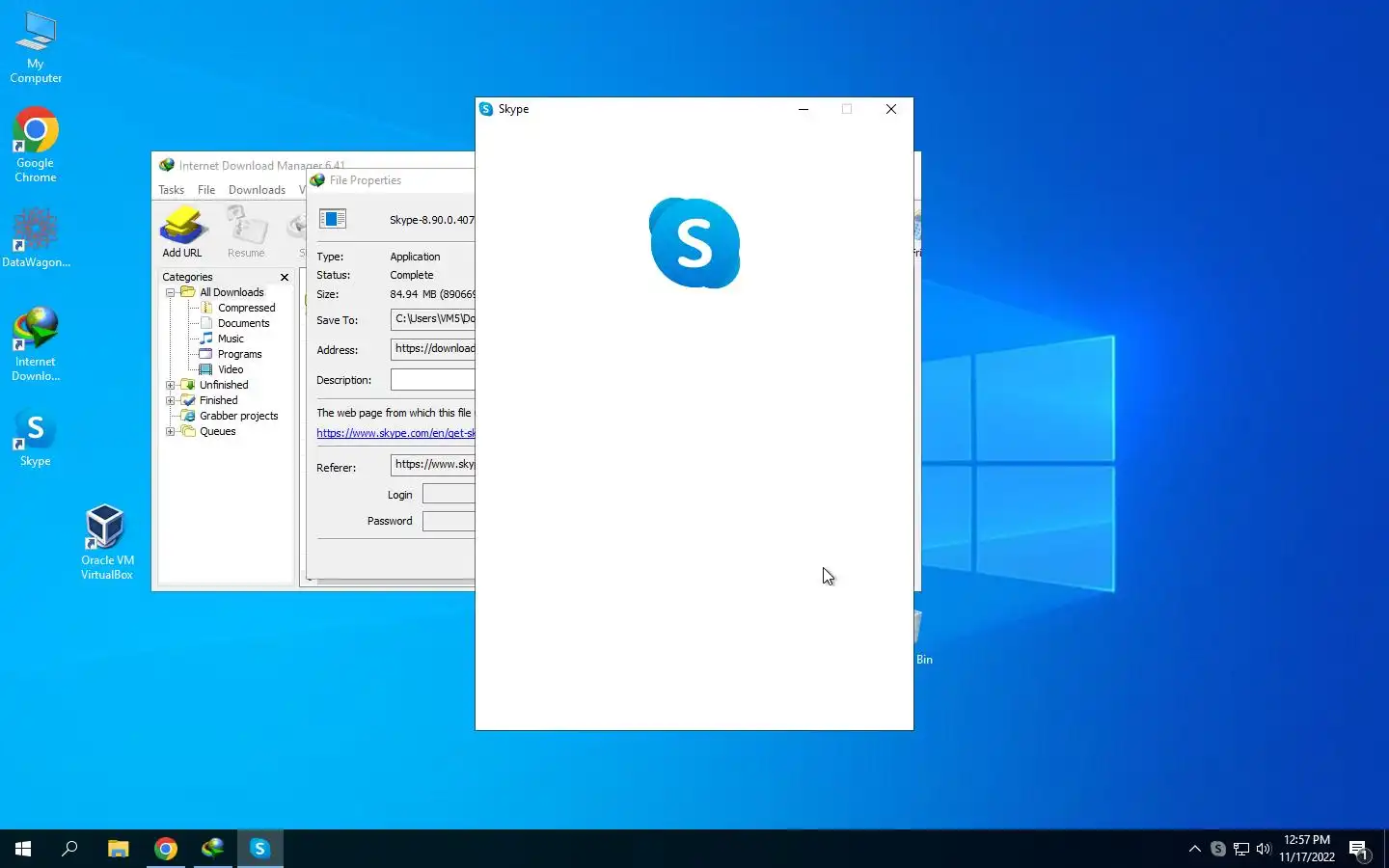Select Internet Download Manager desktop shortcut
The image size is (1389, 868).
tap(36, 344)
